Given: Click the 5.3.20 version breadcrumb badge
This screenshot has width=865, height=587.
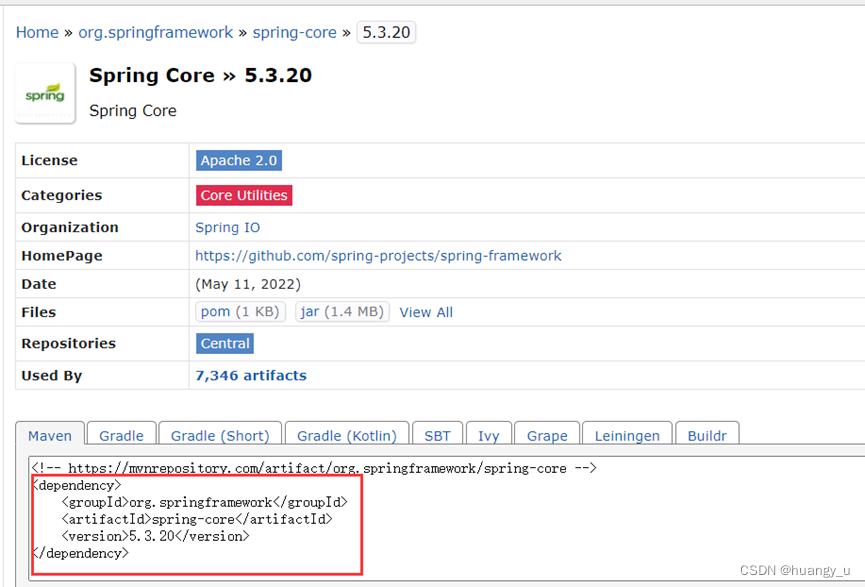Looking at the screenshot, I should [x=386, y=32].
